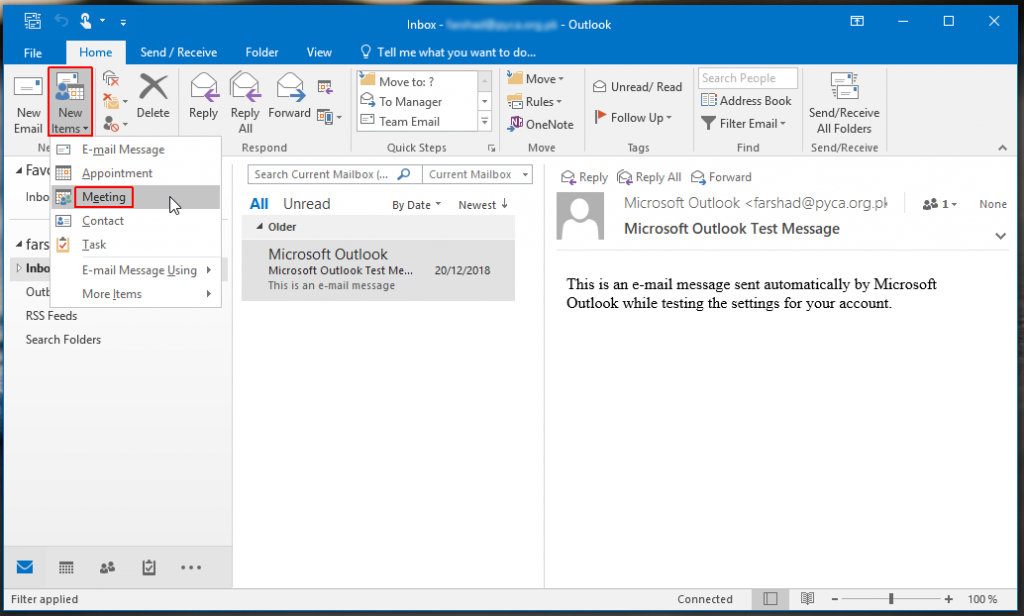Adjust the zoom slider to change magnification
1024x616 pixels.
coord(889,598)
